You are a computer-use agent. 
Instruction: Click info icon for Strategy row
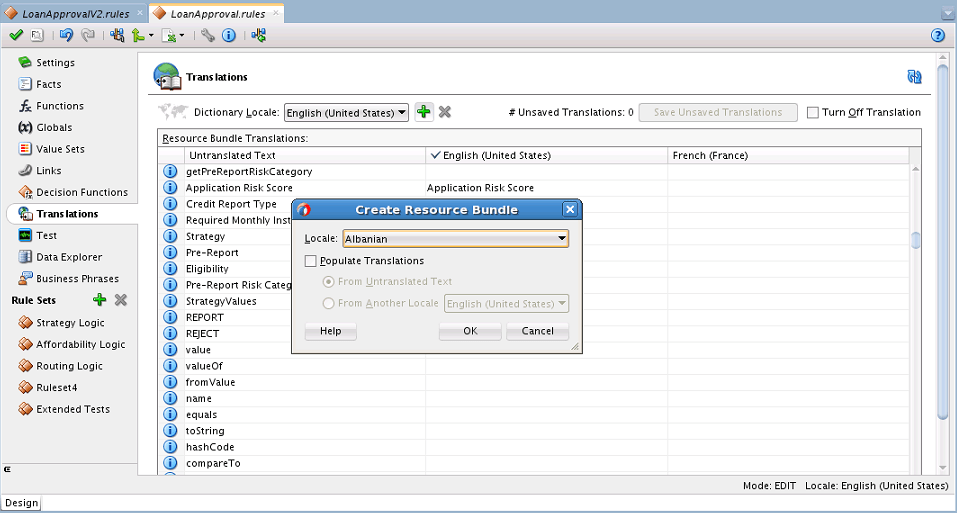170,236
